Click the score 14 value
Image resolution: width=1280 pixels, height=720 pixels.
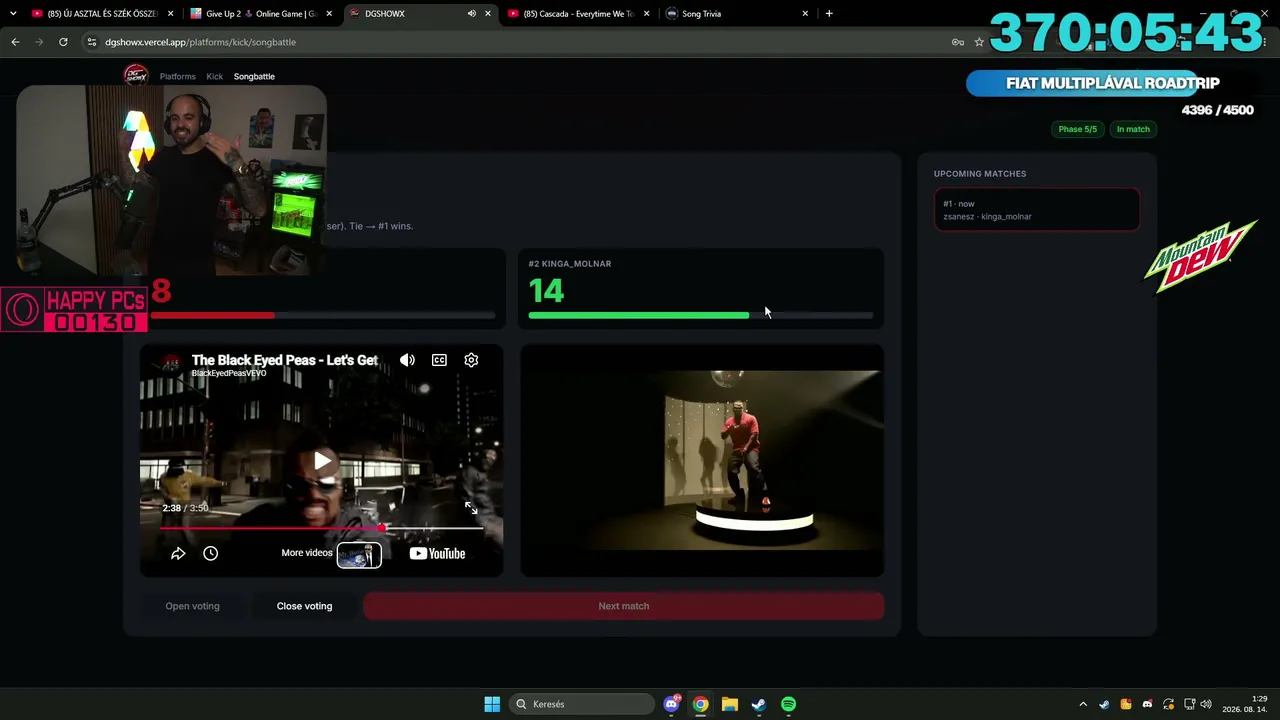(x=546, y=291)
